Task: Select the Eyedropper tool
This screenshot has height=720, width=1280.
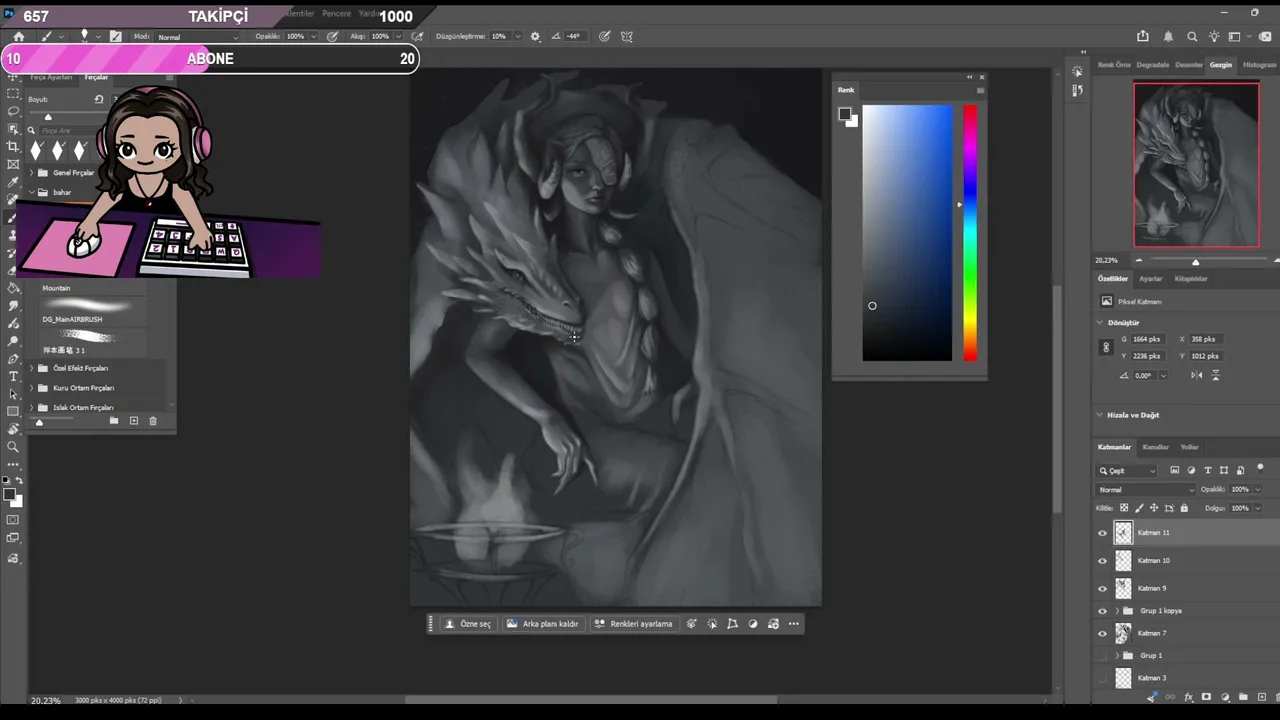Action: 13,182
